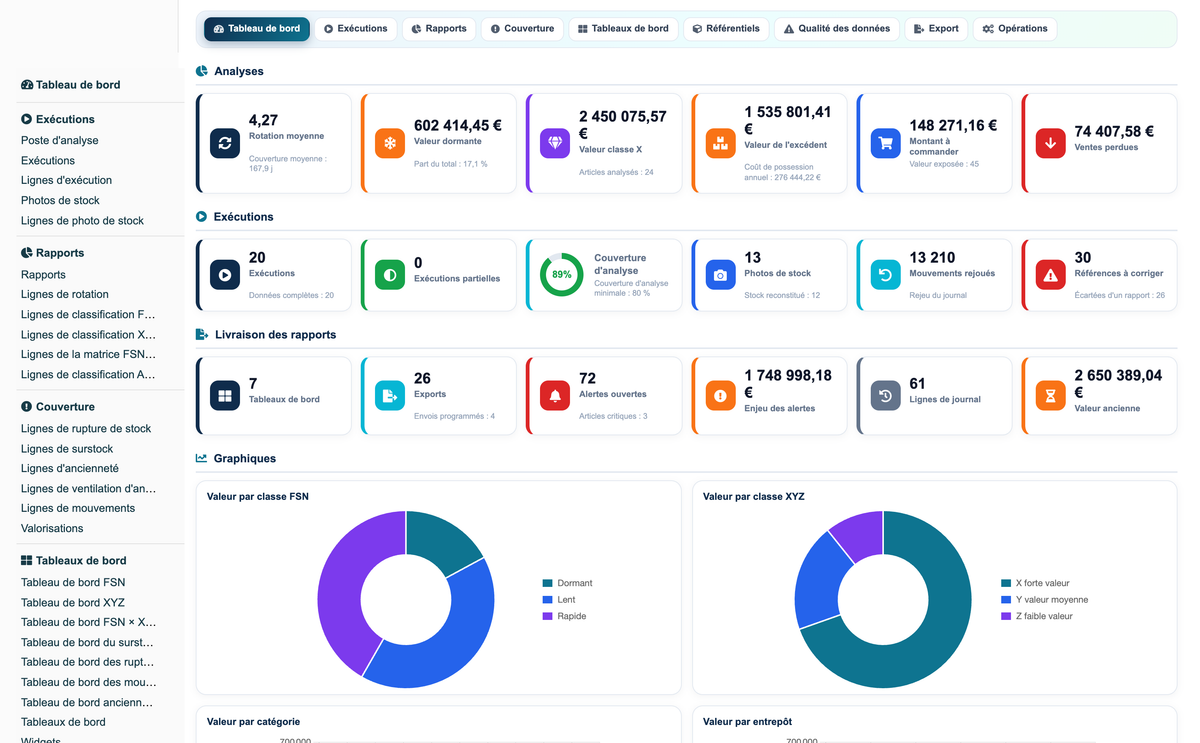Click 'Stock reconstitué : 12' text
Viewport: 1200px width, 743px height.
pyautogui.click(x=782, y=295)
